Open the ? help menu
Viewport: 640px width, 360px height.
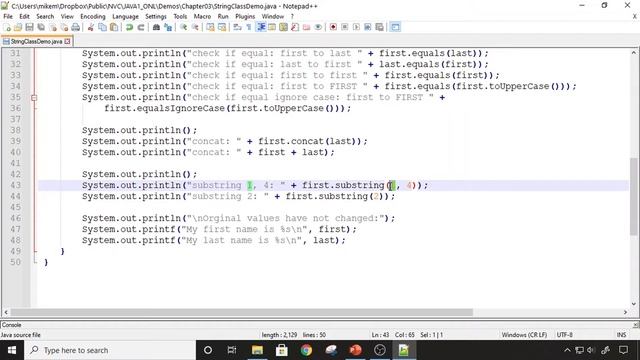[x=292, y=16]
